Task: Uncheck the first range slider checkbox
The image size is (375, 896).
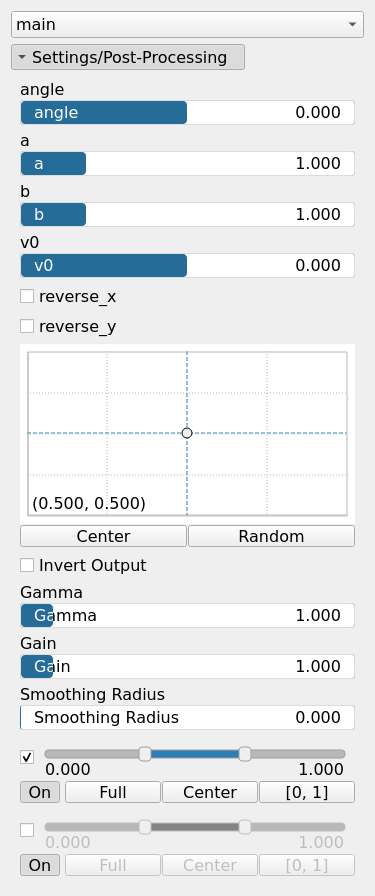Action: (27, 757)
